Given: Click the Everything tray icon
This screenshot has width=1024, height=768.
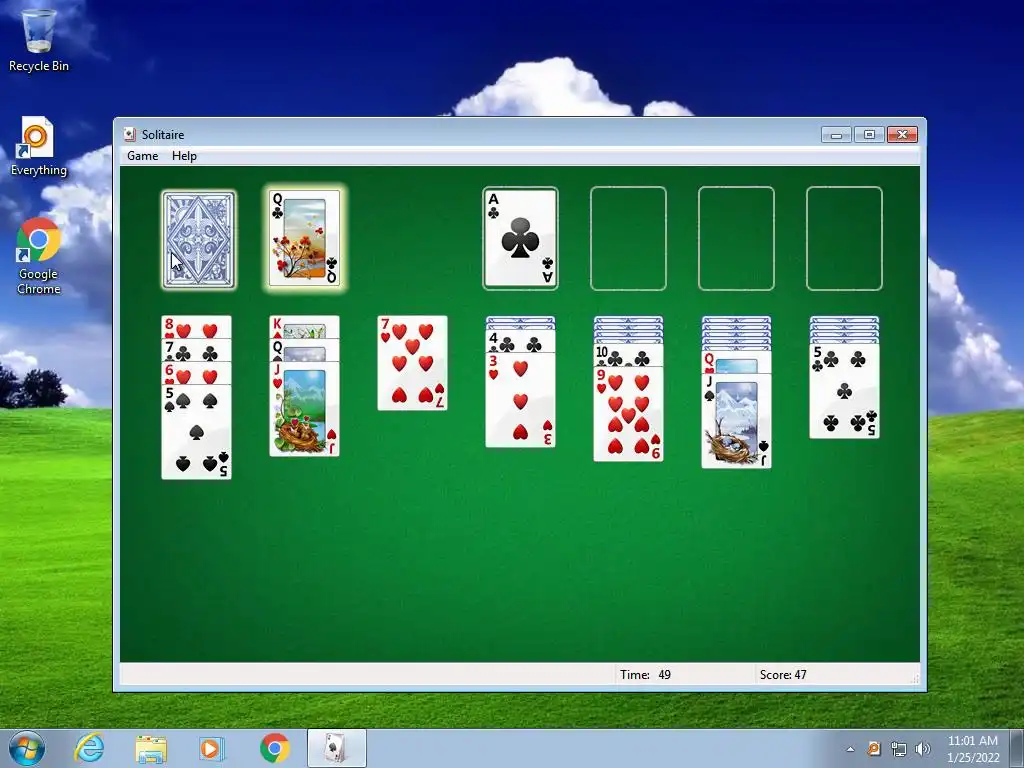Looking at the screenshot, I should pos(874,749).
